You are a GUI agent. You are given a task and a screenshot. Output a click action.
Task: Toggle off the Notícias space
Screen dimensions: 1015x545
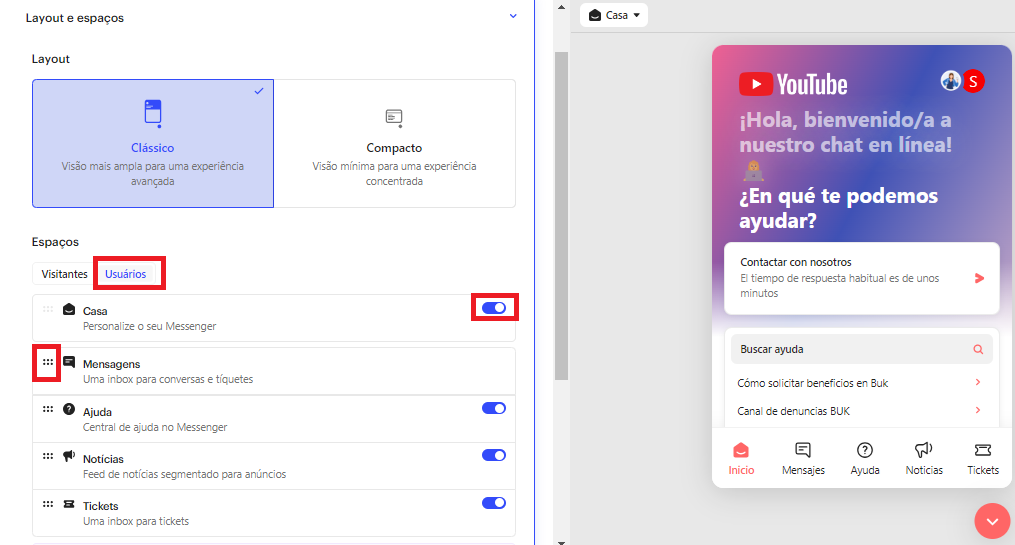point(494,455)
